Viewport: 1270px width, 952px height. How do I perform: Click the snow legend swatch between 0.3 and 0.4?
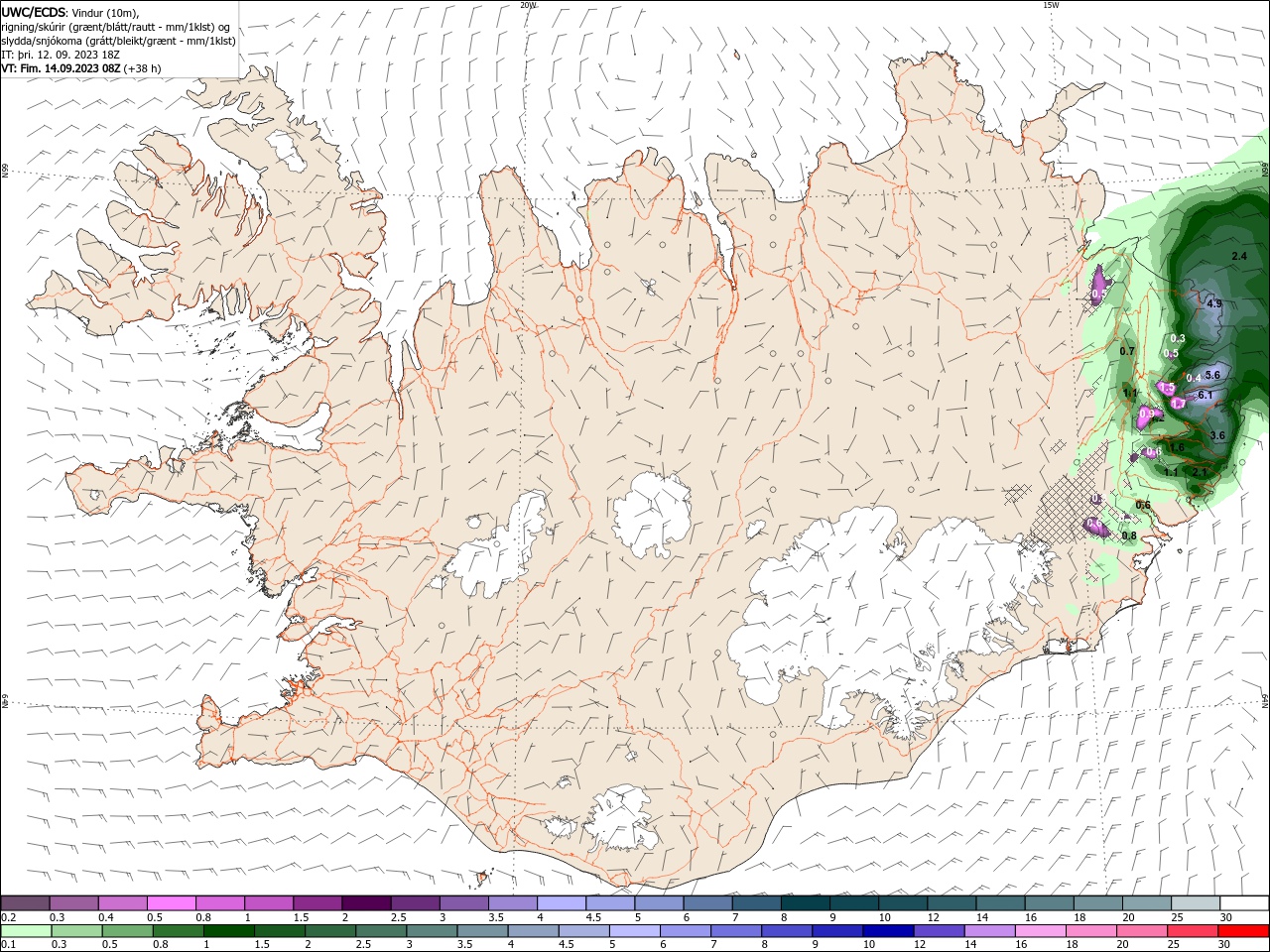point(73,903)
